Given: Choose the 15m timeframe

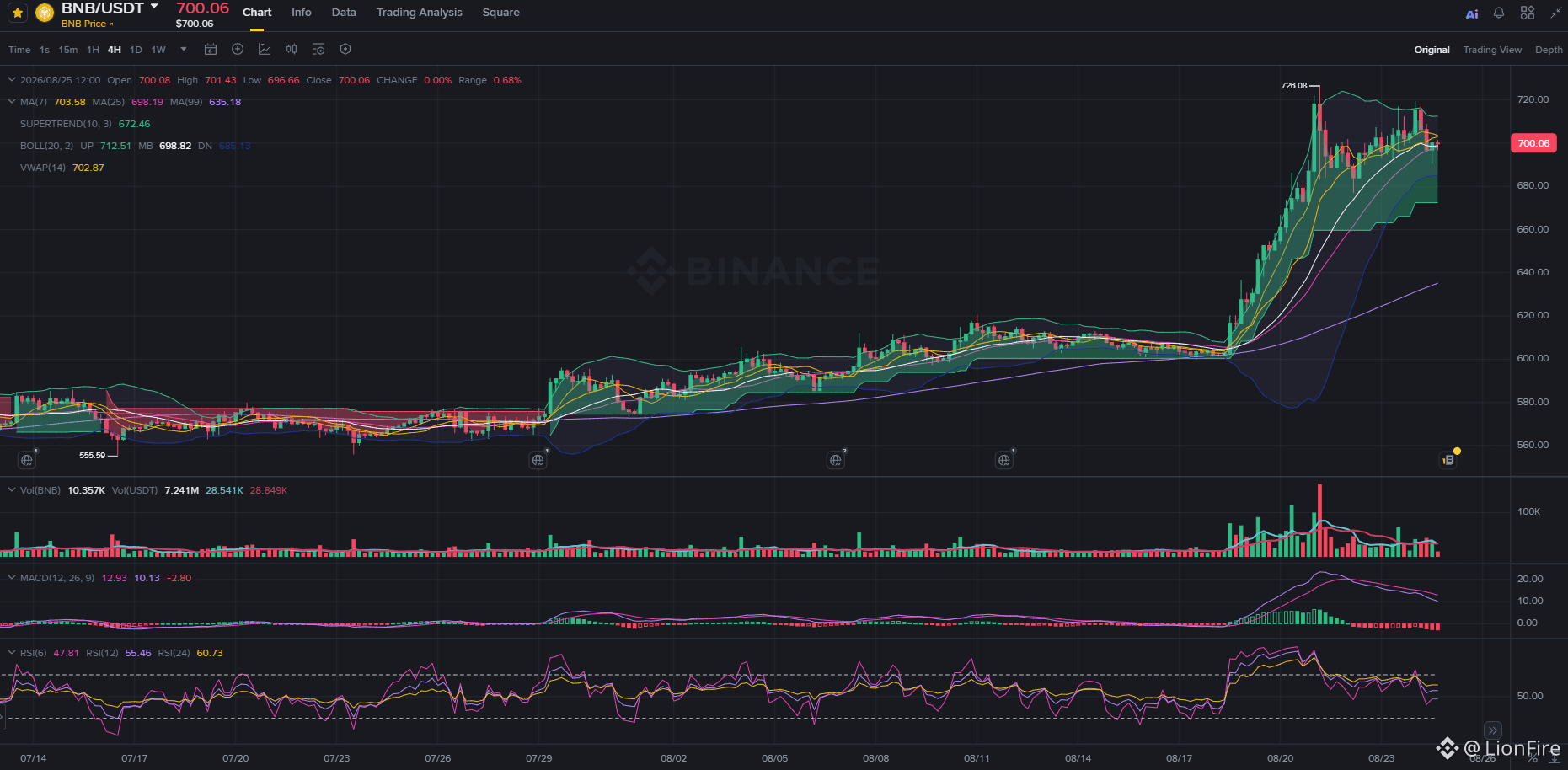Looking at the screenshot, I should pos(68,50).
